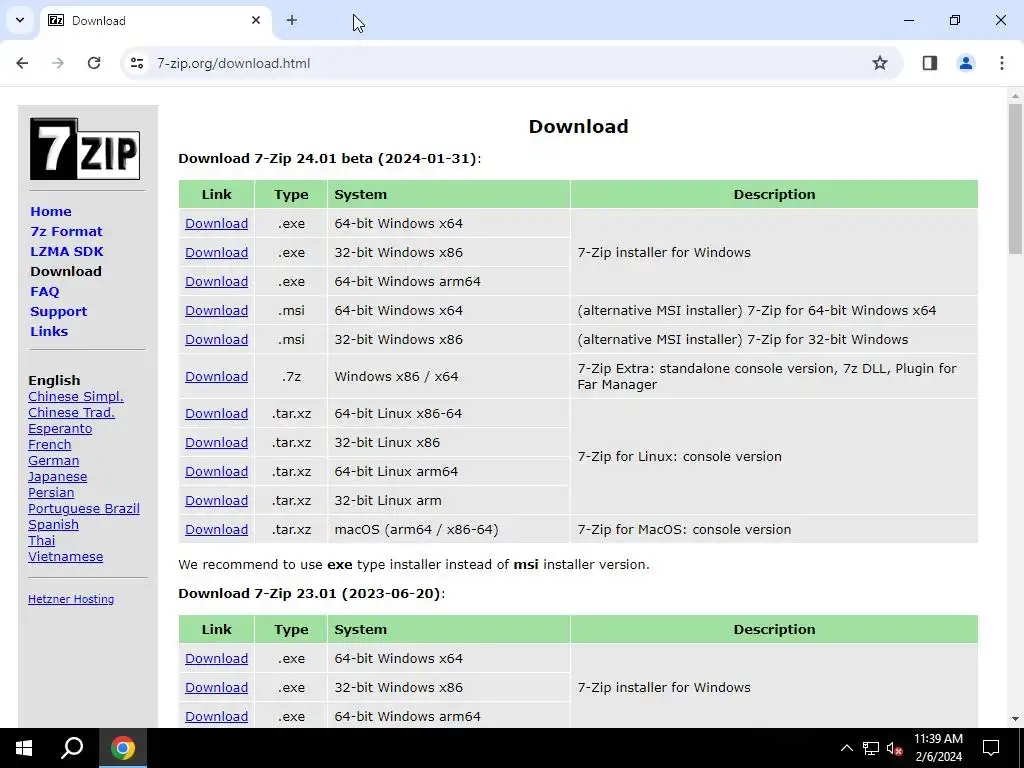Switch language to Thai
The height and width of the screenshot is (768, 1024).
[x=41, y=541]
